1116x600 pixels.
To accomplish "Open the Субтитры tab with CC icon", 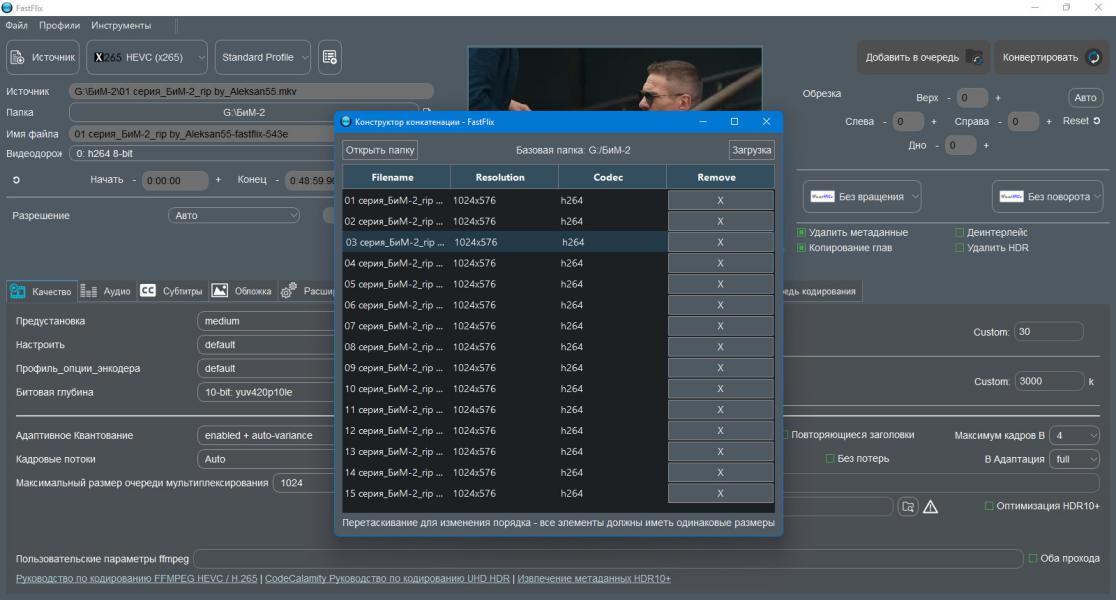I will pyautogui.click(x=172, y=291).
